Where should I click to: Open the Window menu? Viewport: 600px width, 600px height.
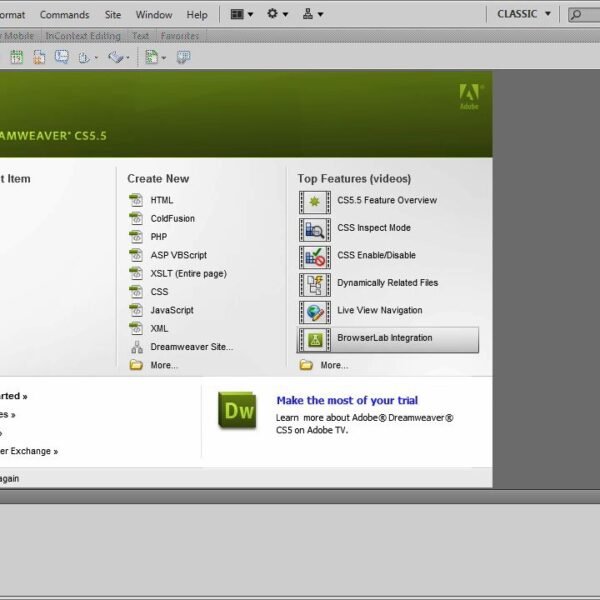pyautogui.click(x=154, y=15)
